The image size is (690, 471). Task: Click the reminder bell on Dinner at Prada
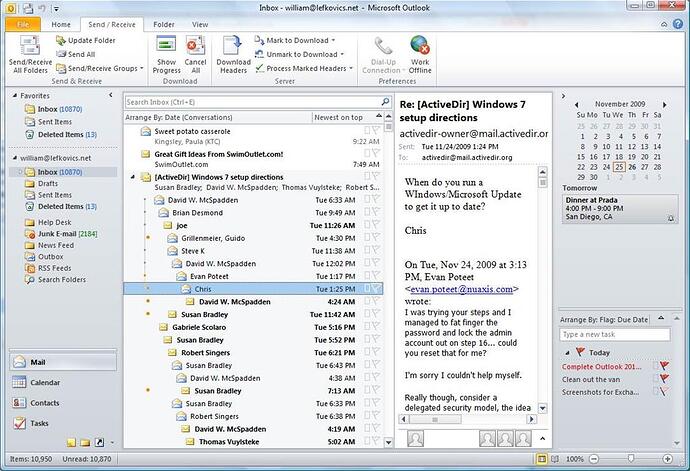(671, 218)
